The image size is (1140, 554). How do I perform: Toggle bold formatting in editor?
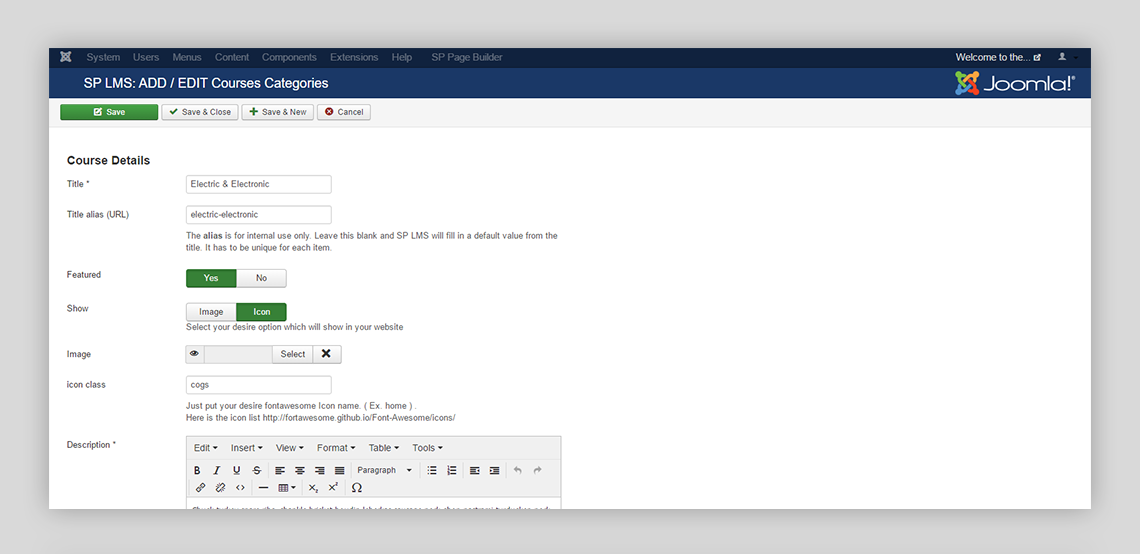[197, 470]
